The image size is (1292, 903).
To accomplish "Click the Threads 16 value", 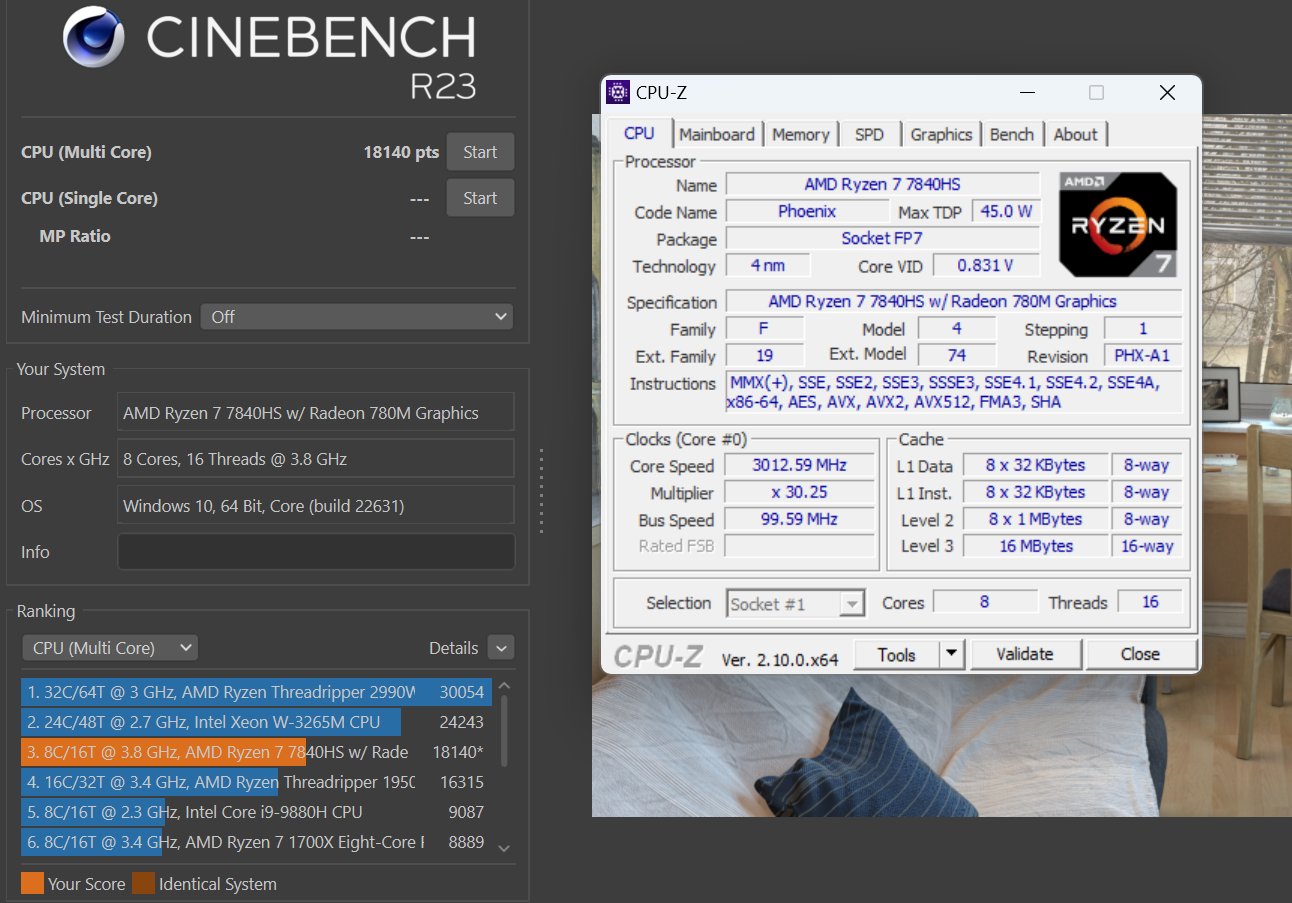I will pyautogui.click(x=1150, y=601).
